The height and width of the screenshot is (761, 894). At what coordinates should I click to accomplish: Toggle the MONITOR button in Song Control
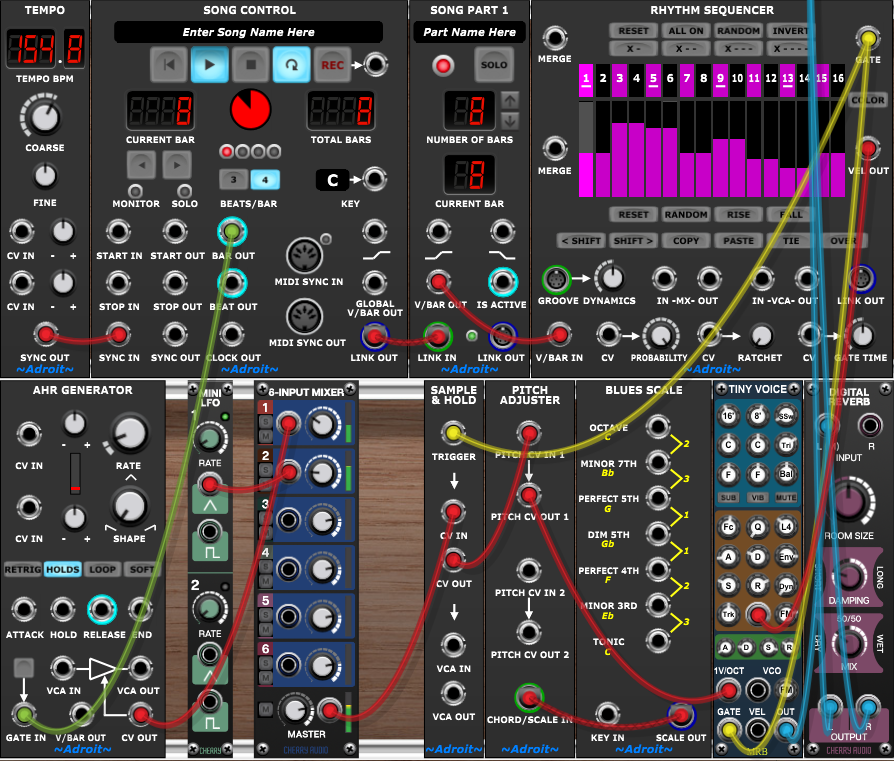(135, 190)
